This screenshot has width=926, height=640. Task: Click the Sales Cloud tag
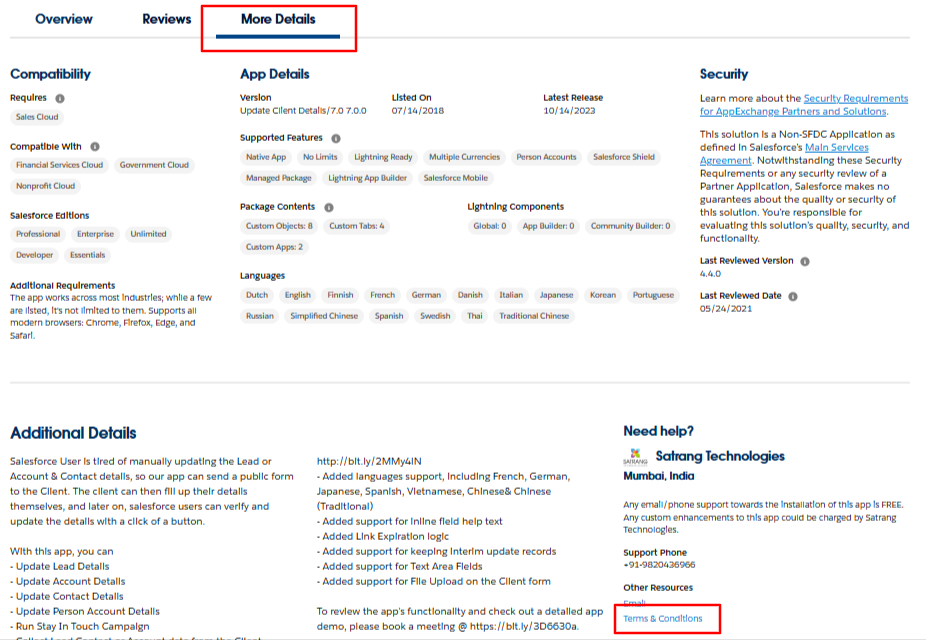coord(37,117)
